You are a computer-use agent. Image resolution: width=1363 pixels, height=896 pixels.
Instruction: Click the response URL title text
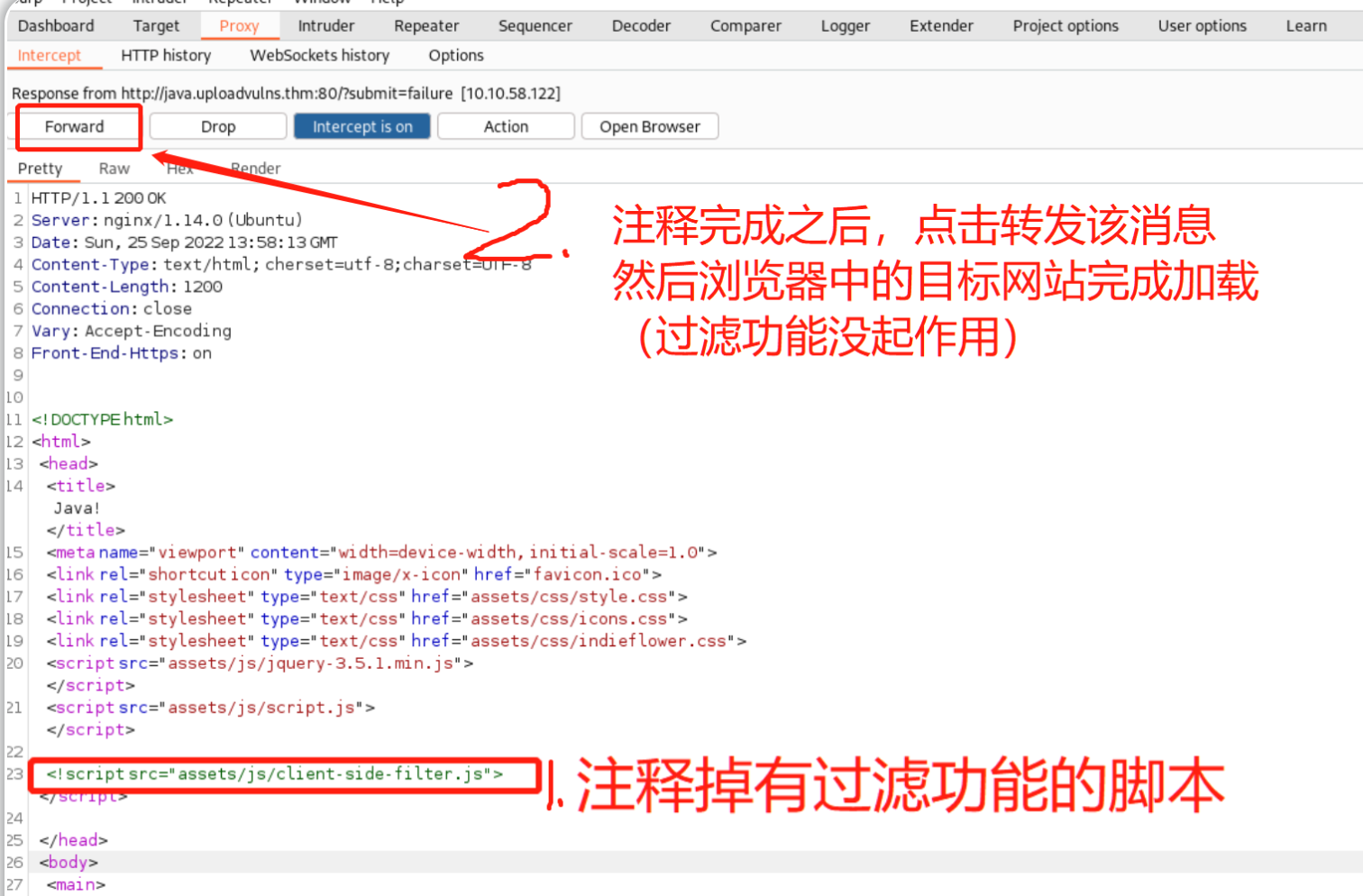[286, 93]
